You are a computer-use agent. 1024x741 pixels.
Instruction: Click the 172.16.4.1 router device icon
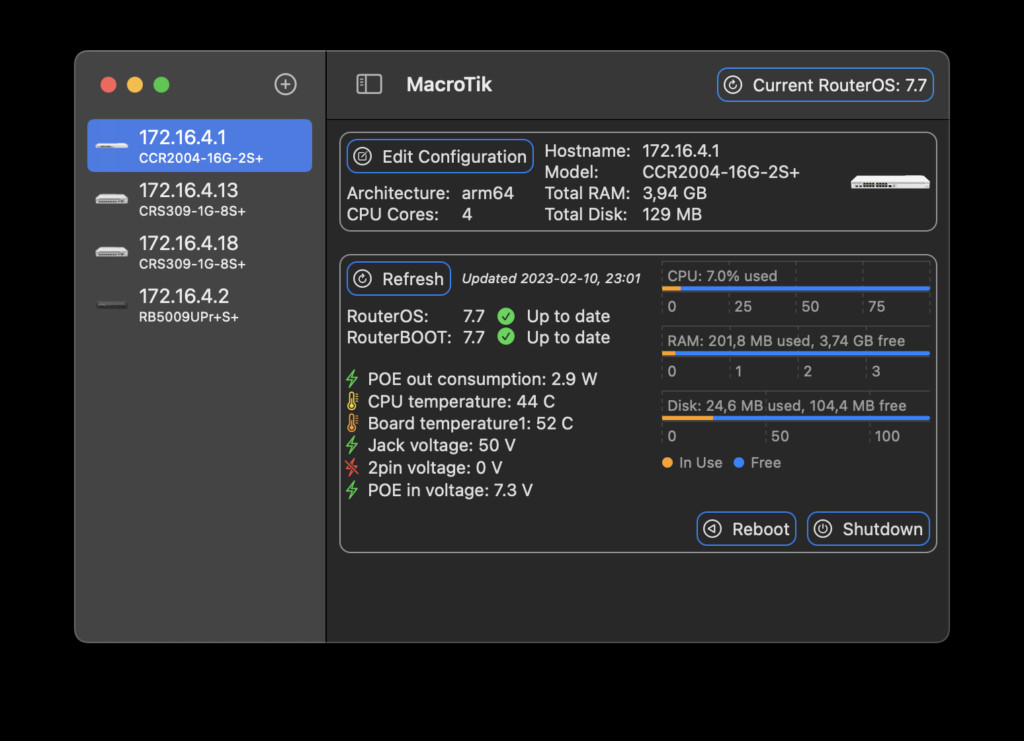[x=112, y=146]
